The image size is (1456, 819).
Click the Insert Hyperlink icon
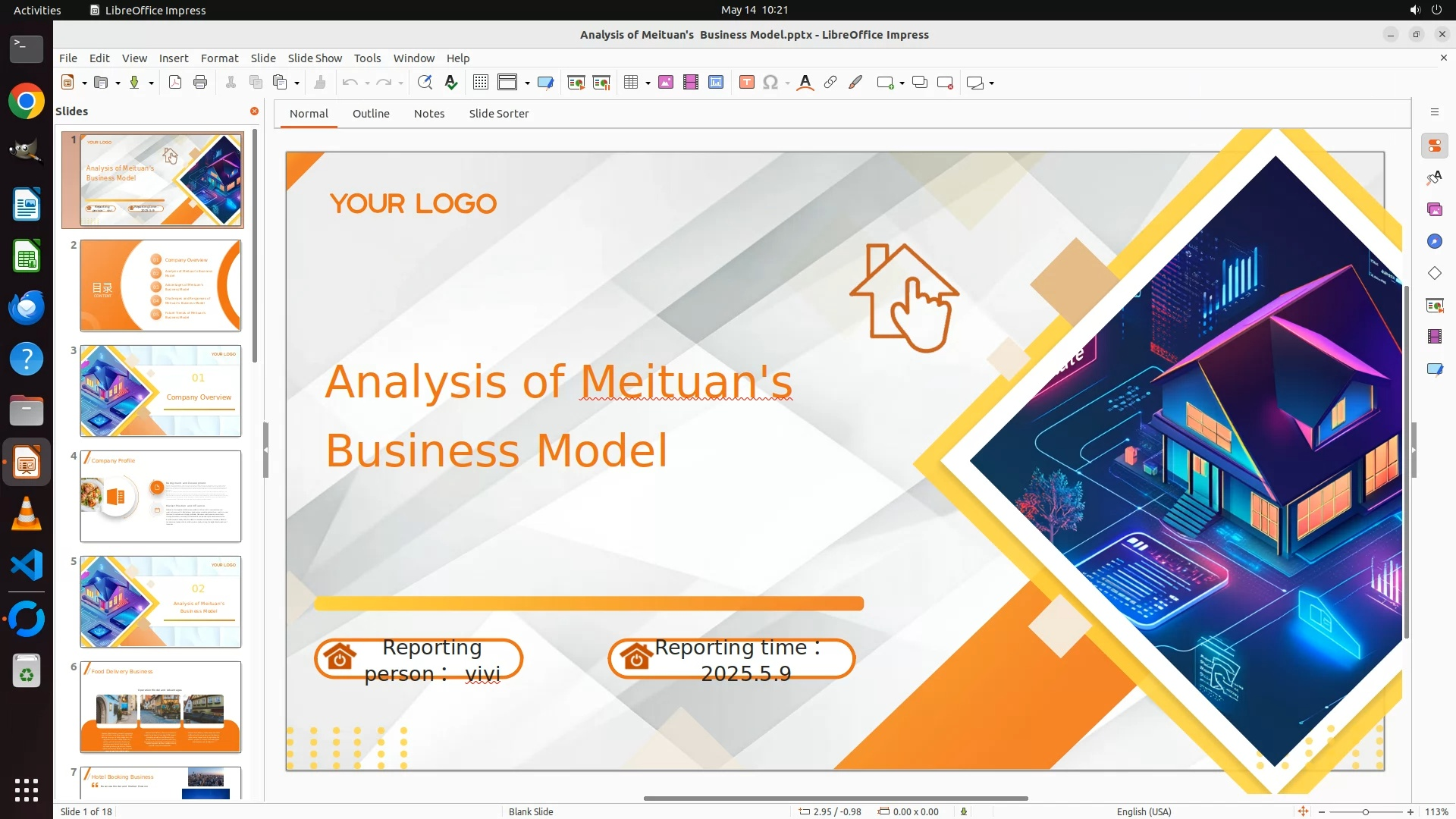[x=830, y=83]
